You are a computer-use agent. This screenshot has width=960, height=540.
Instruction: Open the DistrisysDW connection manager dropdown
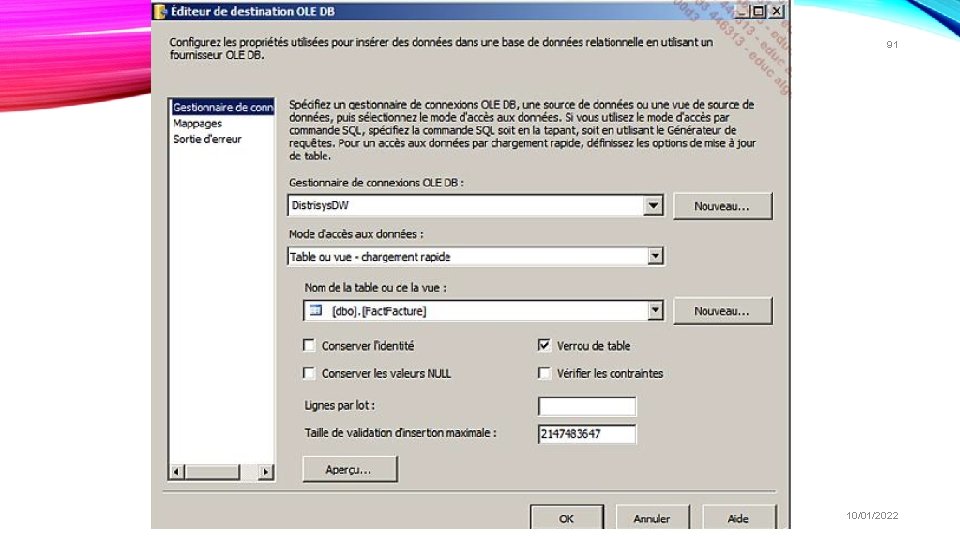(x=653, y=205)
